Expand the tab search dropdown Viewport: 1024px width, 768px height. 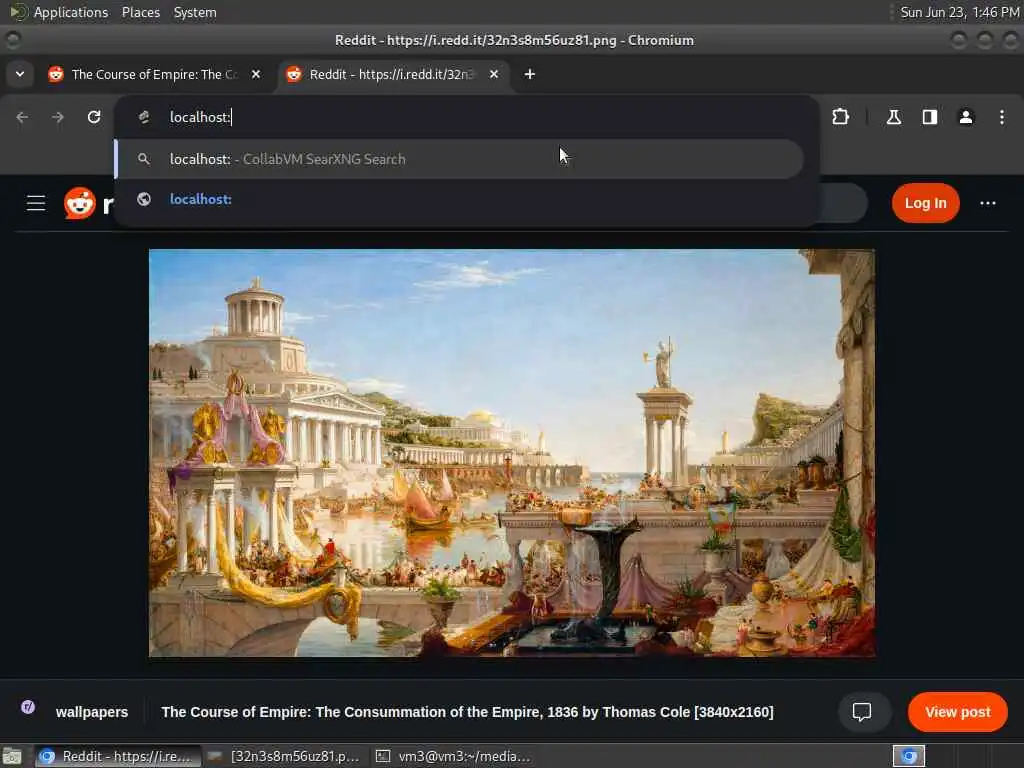[x=20, y=74]
